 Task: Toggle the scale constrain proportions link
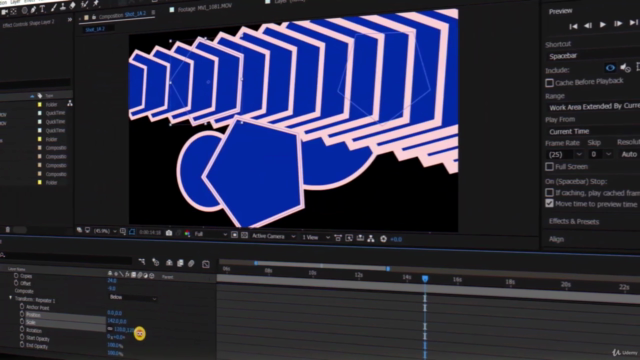point(110,329)
